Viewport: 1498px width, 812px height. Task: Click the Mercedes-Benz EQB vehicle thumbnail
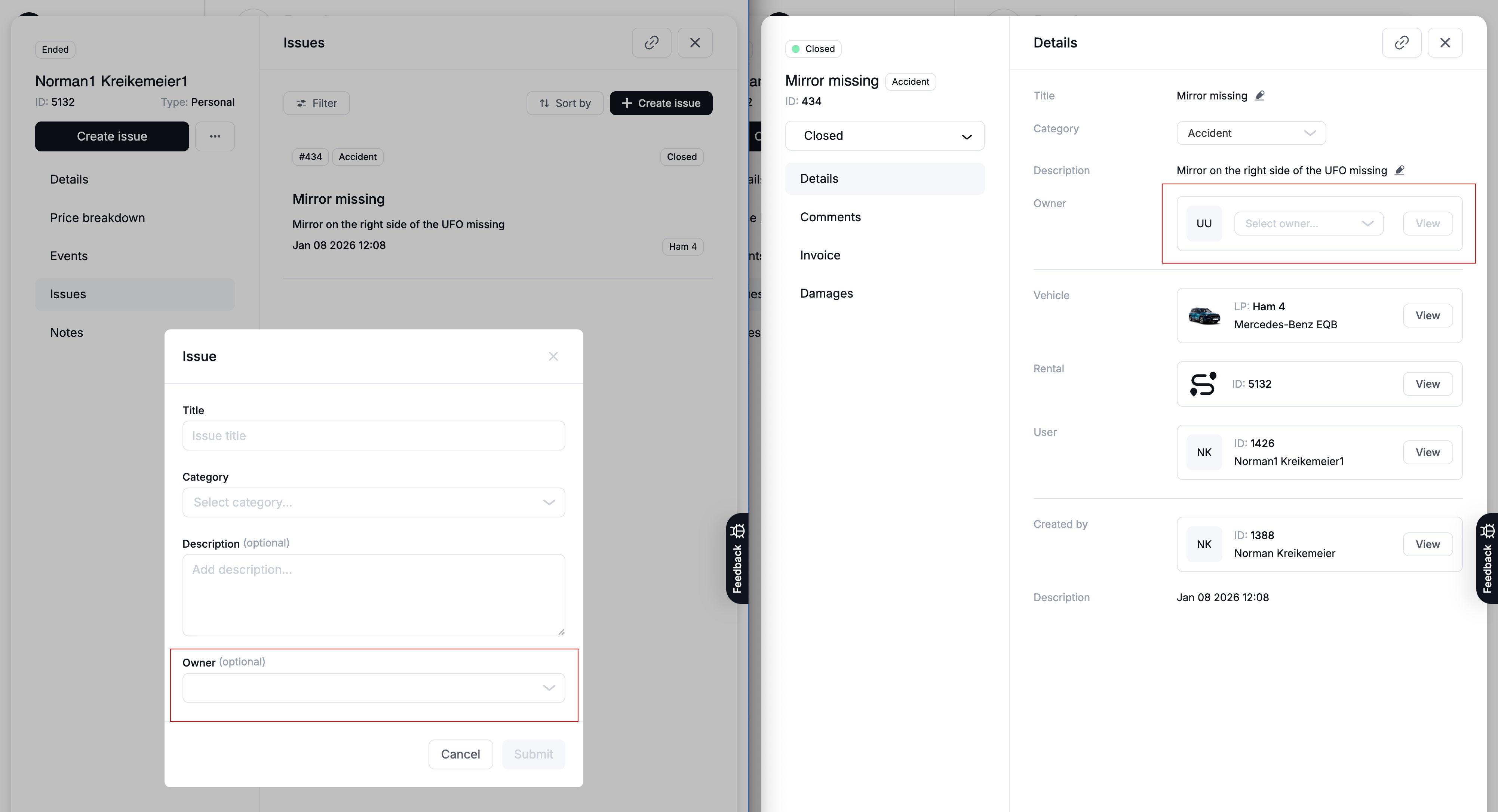[x=1204, y=316]
